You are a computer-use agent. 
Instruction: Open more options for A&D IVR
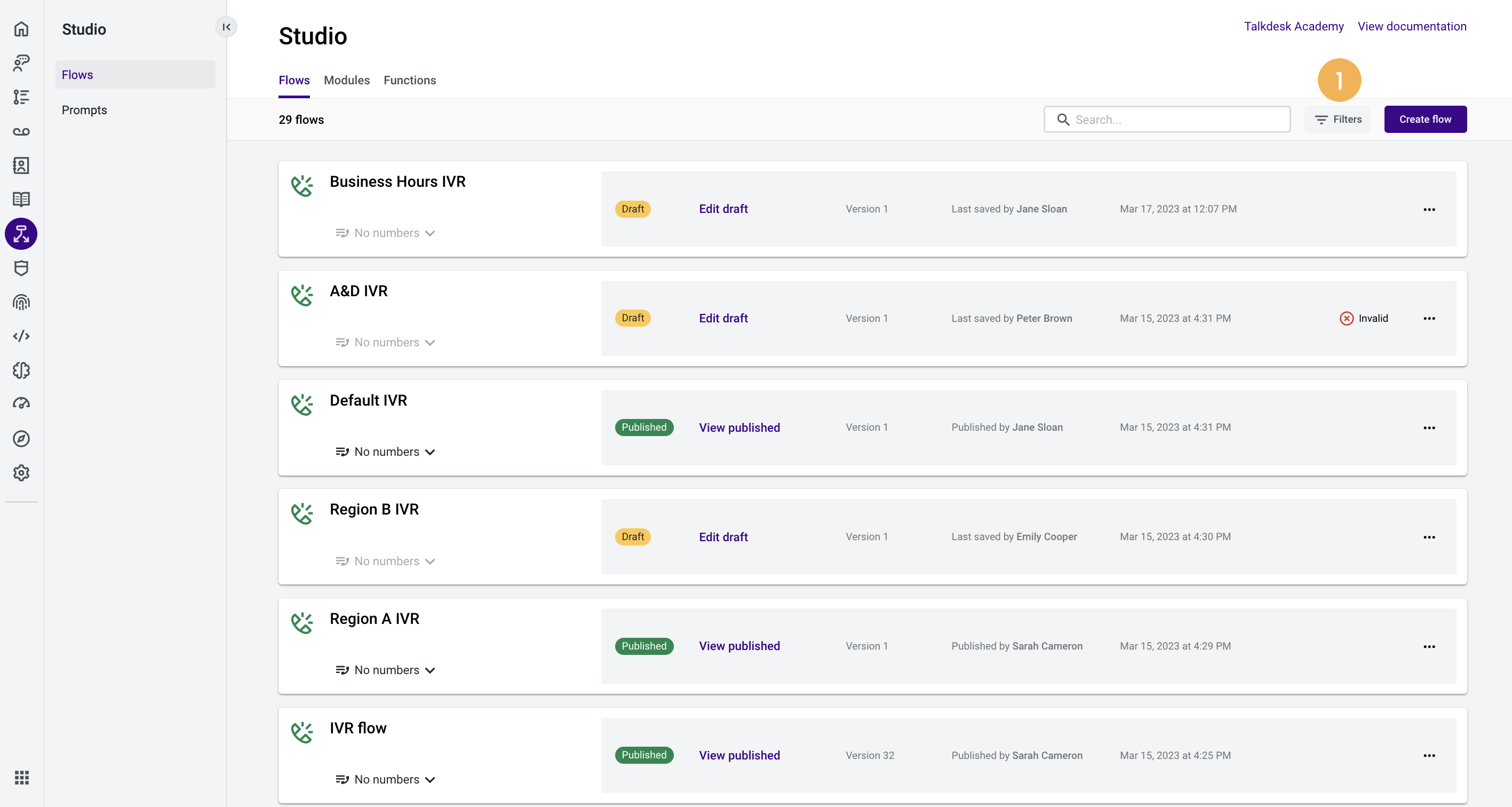tap(1429, 318)
